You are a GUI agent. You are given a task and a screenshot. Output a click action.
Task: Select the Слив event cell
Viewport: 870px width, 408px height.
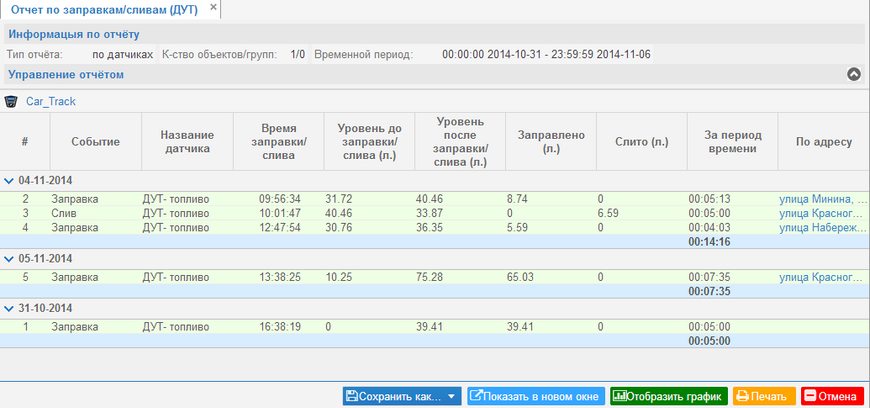(x=64, y=213)
